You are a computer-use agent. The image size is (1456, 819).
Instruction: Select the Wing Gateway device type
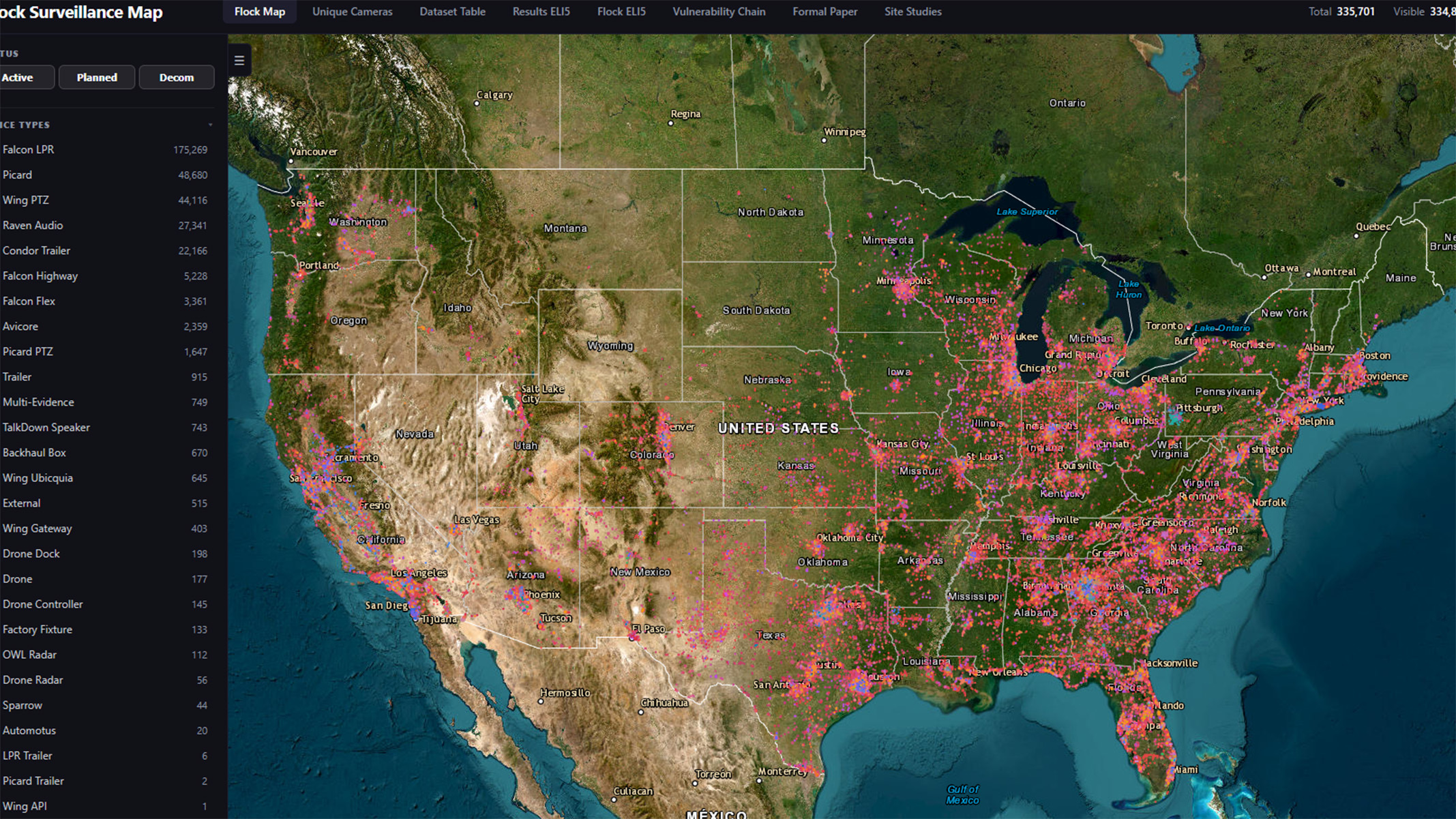point(106,528)
